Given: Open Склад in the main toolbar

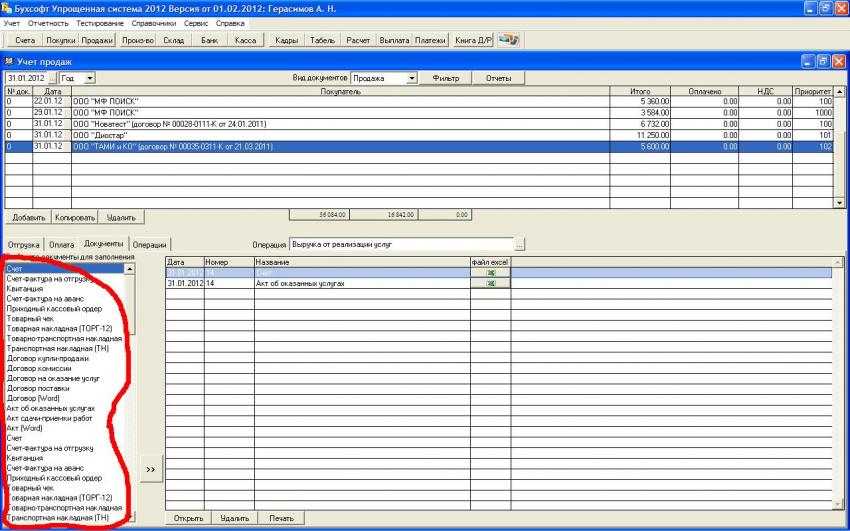Looking at the screenshot, I should 174,41.
